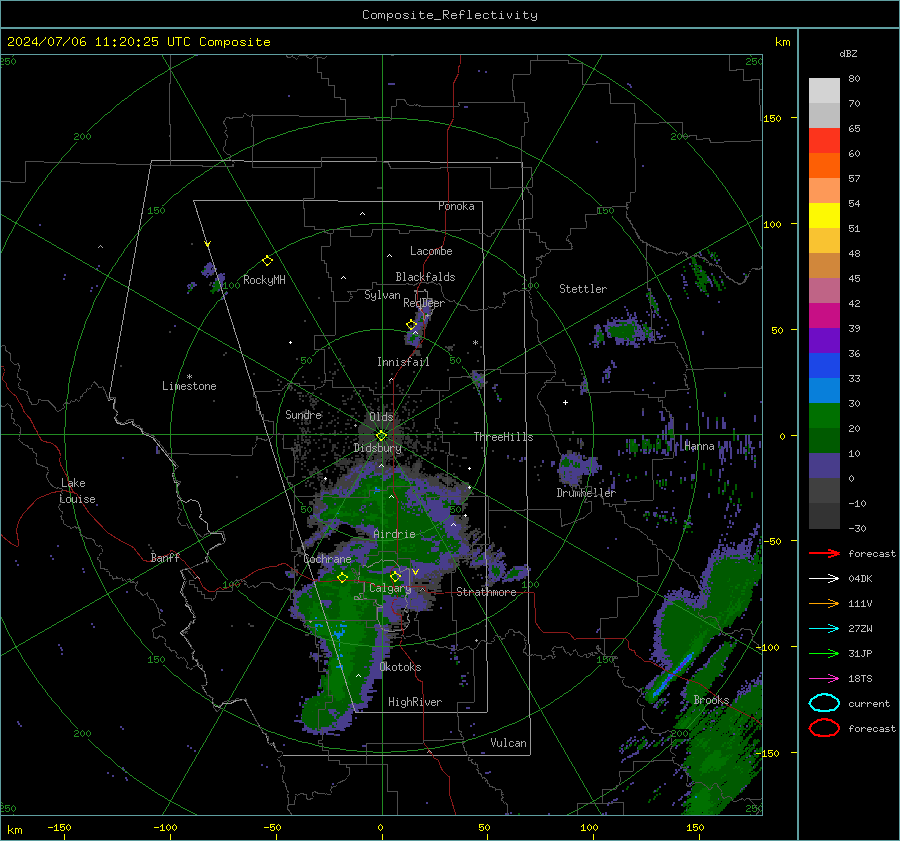Image resolution: width=900 pixels, height=841 pixels.
Task: Click the Calgary city label
Action: coord(390,588)
